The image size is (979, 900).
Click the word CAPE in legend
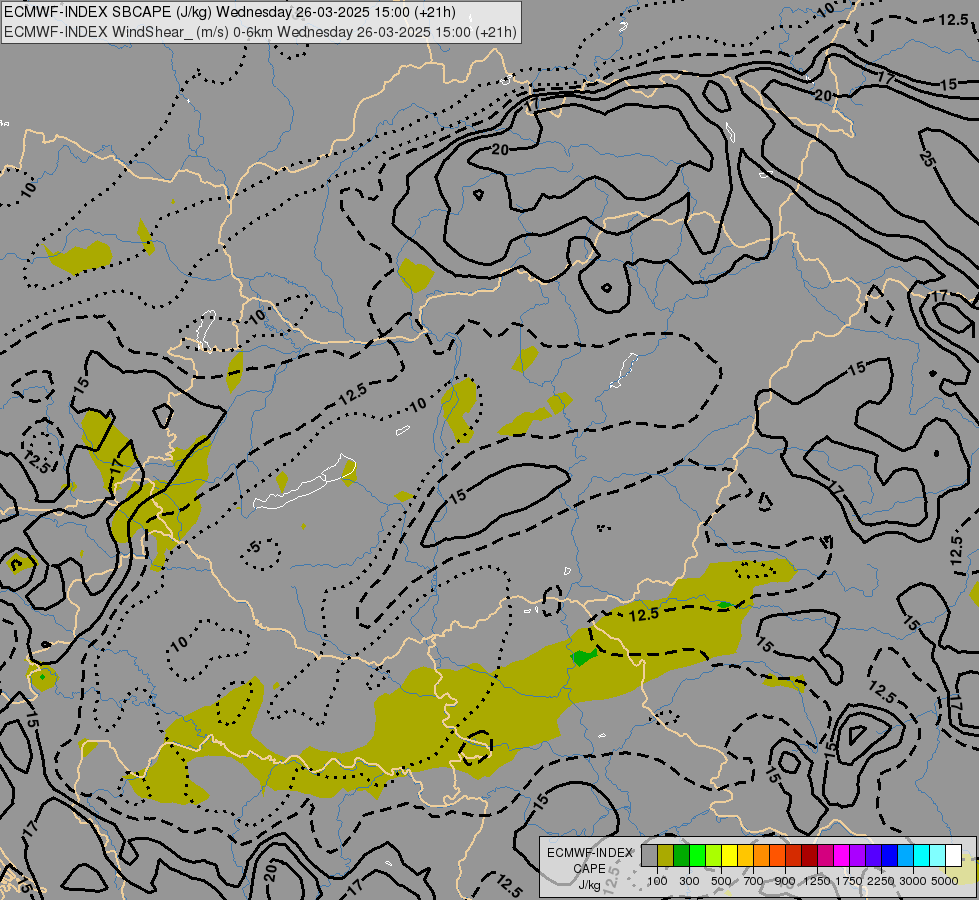click(x=589, y=869)
